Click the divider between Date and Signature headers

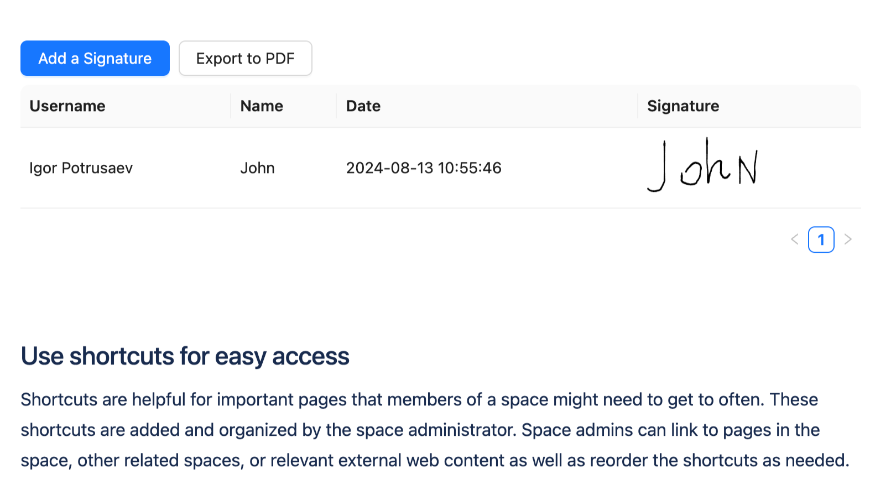(637, 106)
